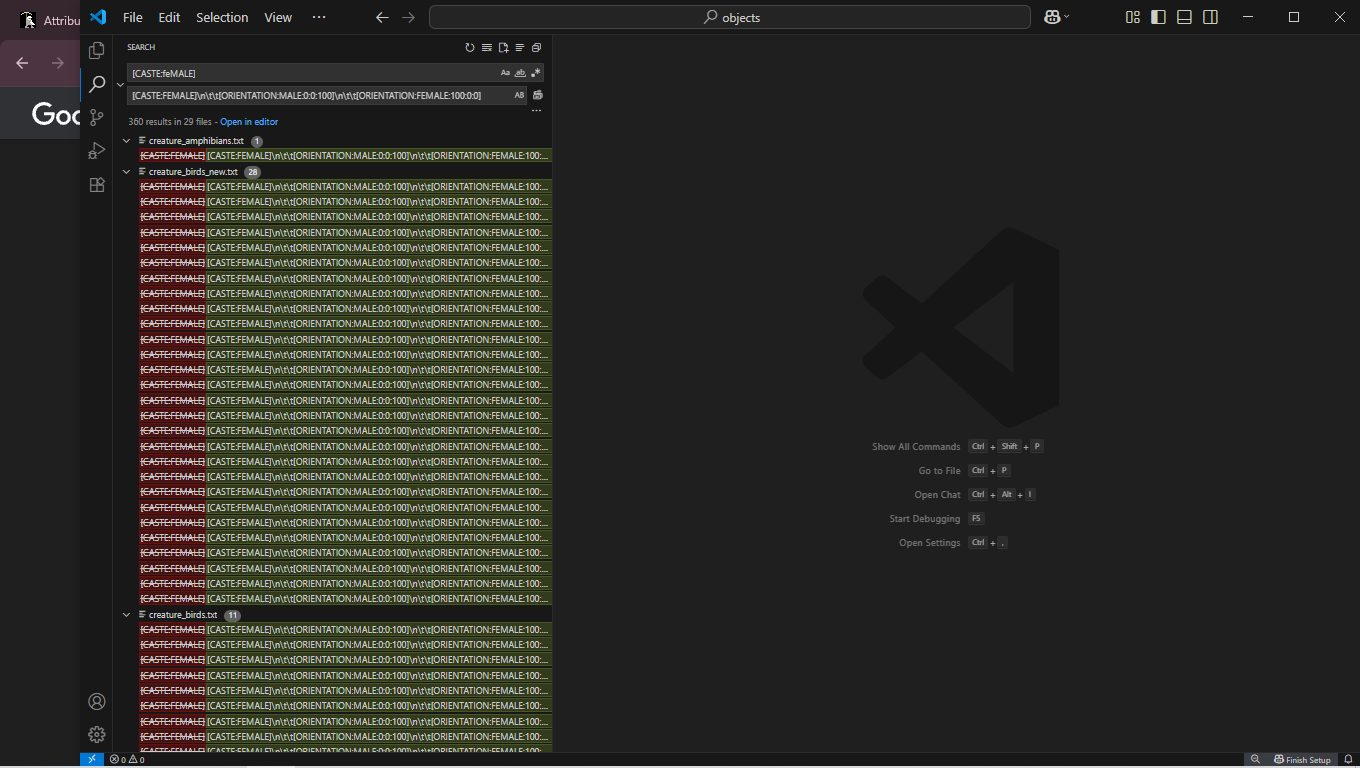Select the first match under creature_birds_new.txt
The height and width of the screenshot is (768, 1360).
(x=345, y=187)
